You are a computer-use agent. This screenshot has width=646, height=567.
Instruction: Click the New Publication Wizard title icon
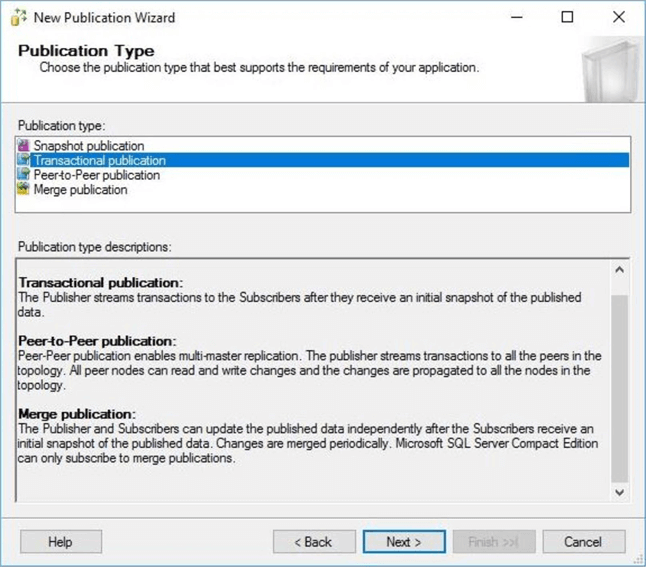coord(18,17)
